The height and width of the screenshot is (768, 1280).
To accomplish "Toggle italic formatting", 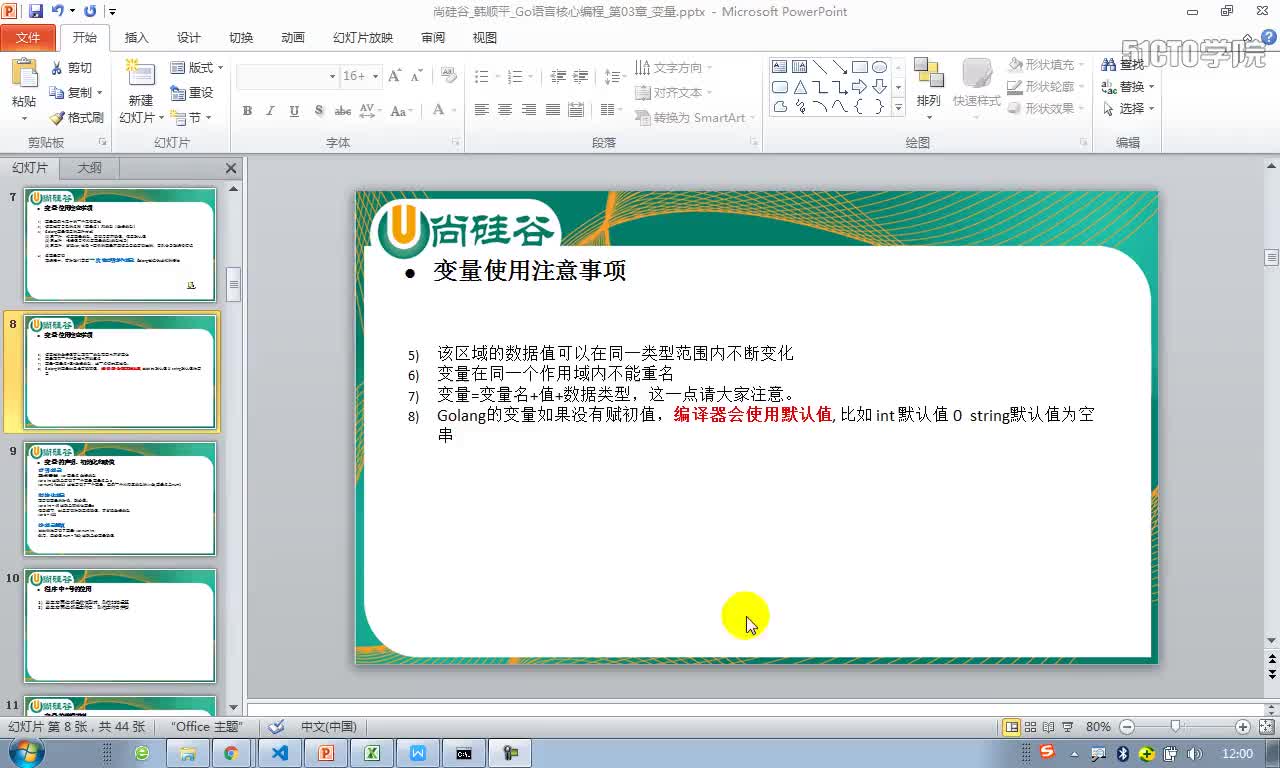I will coord(270,111).
